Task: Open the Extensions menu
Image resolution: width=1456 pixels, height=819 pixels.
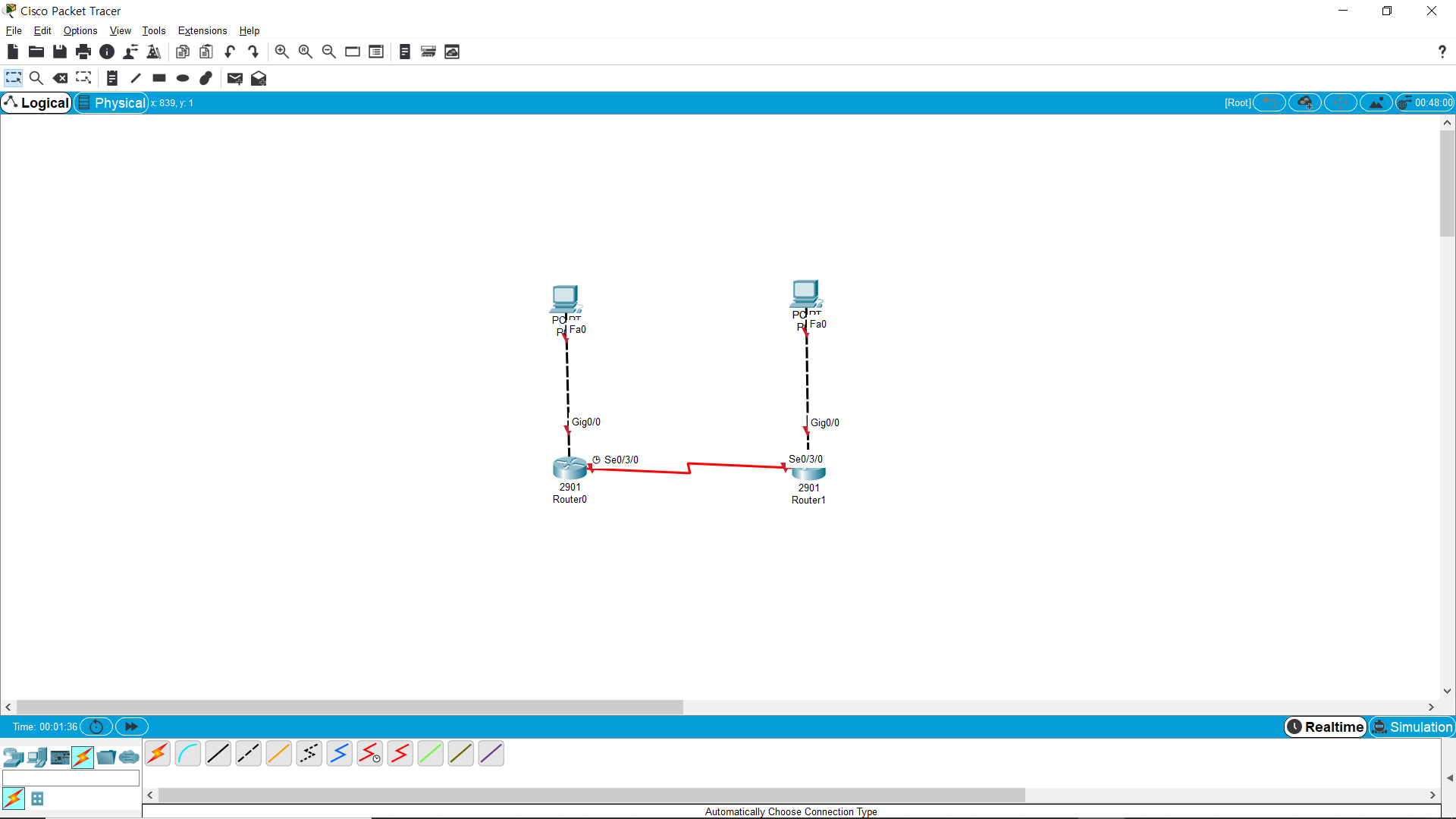Action: (x=202, y=30)
